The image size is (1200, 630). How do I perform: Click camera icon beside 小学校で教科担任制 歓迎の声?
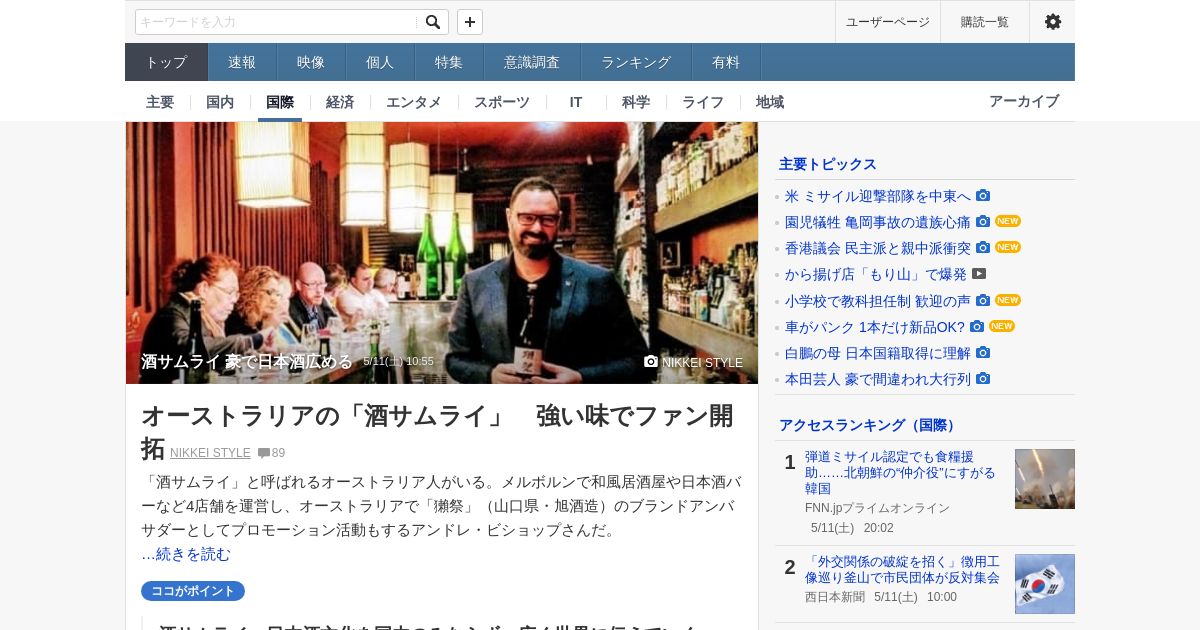[x=983, y=300]
